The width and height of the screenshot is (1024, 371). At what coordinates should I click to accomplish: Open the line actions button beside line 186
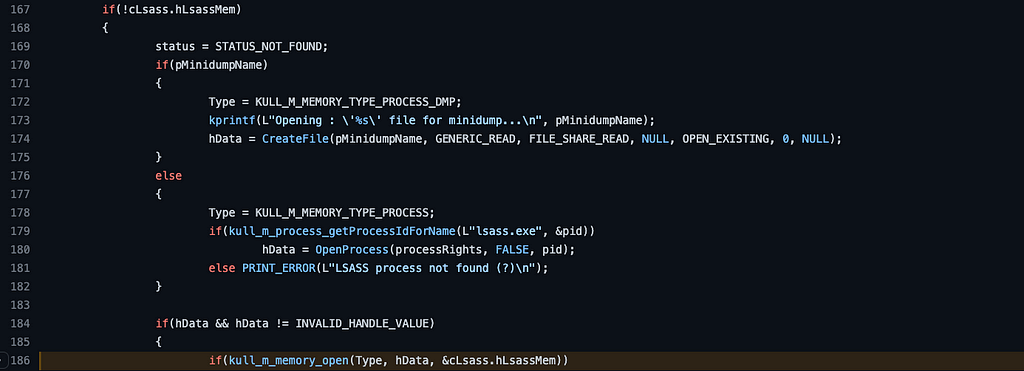tap(3, 361)
